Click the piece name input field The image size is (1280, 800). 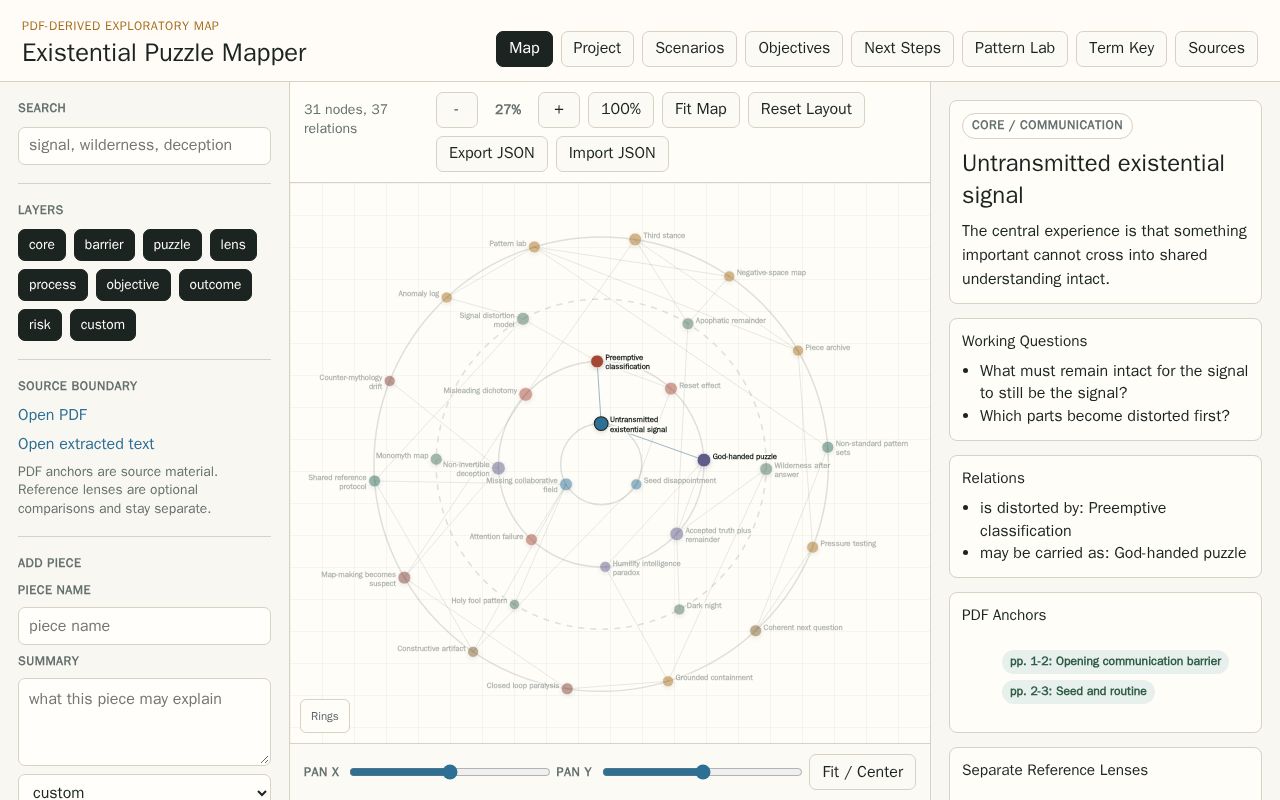144,626
